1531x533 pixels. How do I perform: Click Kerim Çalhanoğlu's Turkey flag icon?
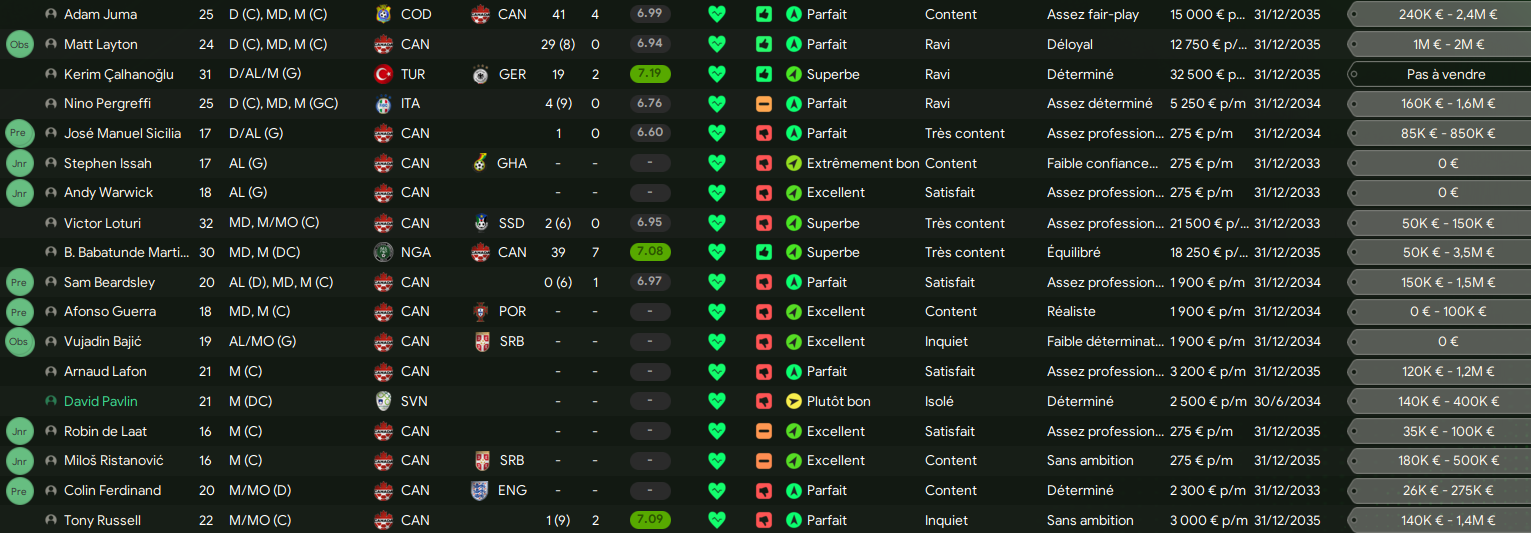(x=383, y=75)
